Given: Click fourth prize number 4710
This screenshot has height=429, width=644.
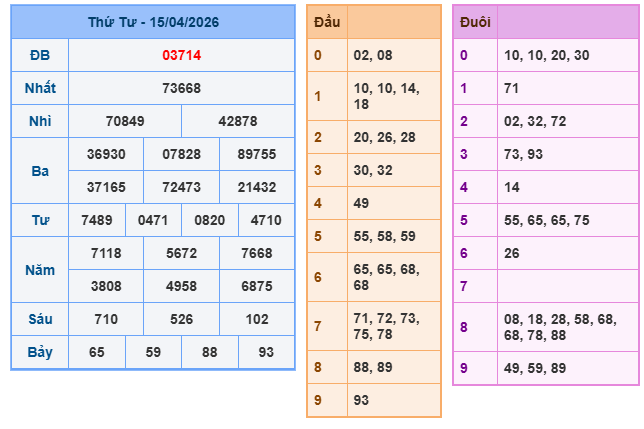Looking at the screenshot, I should coord(266,220).
